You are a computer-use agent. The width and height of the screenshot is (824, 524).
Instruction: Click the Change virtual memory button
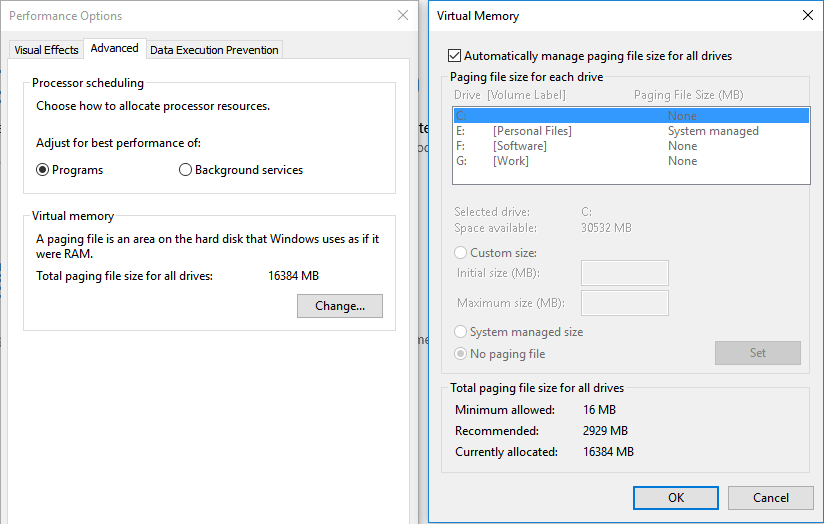[340, 306]
